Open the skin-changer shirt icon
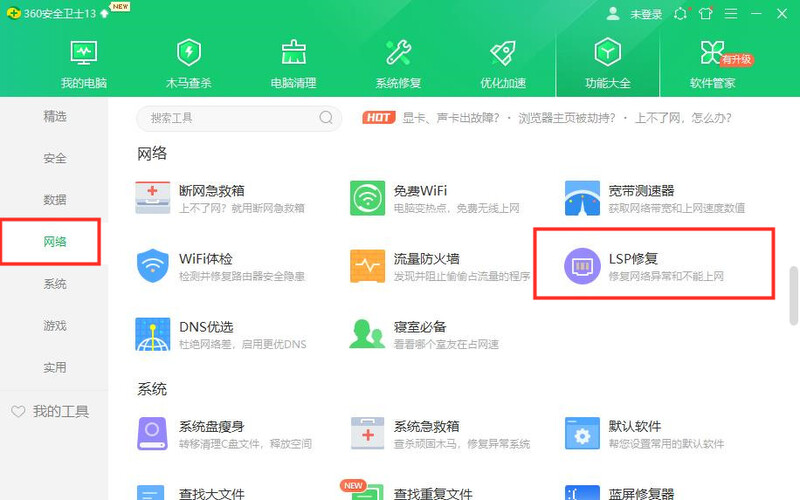Image resolution: width=800 pixels, height=500 pixels. point(706,14)
